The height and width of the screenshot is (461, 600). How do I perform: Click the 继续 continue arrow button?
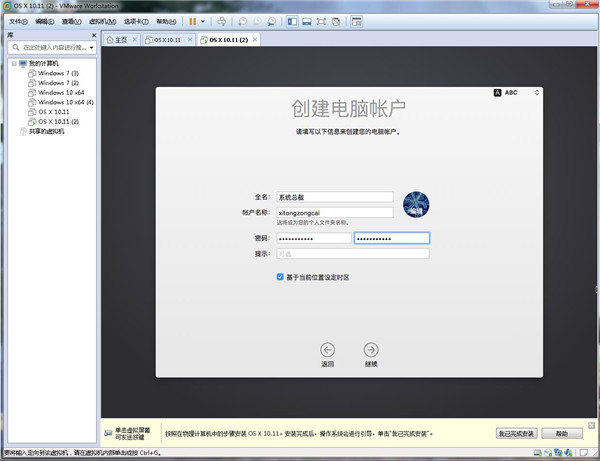click(x=371, y=350)
